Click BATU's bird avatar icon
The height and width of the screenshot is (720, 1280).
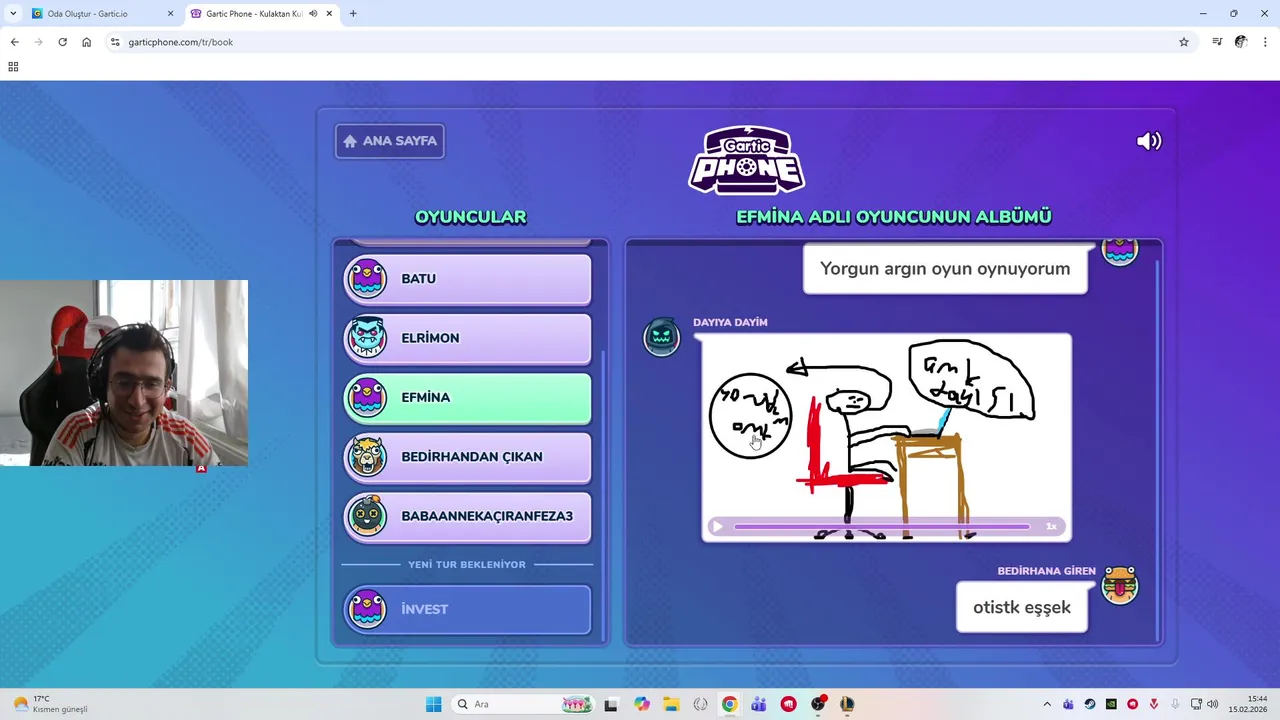367,279
